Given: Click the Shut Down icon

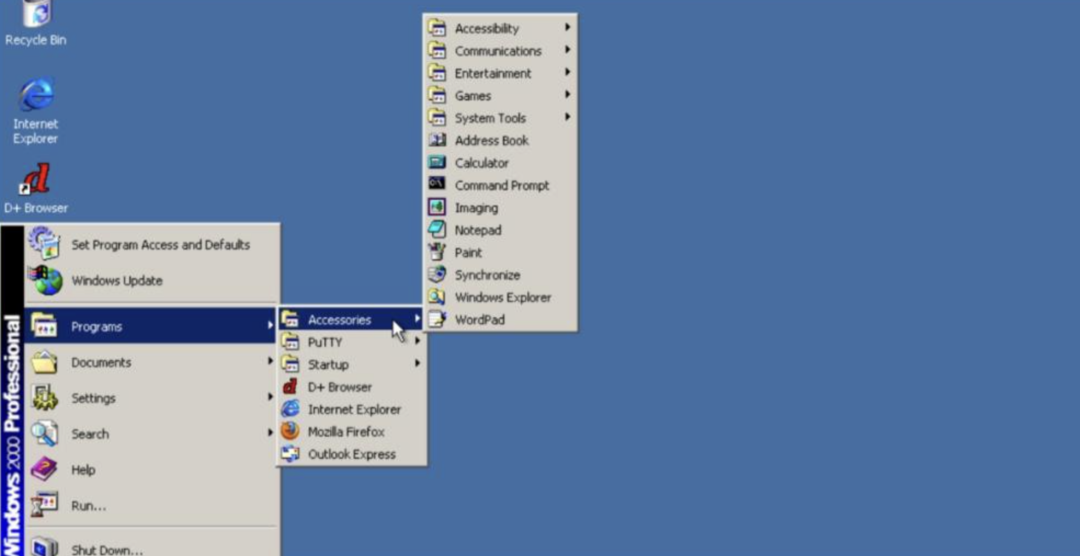Looking at the screenshot, I should pyautogui.click(x=45, y=548).
